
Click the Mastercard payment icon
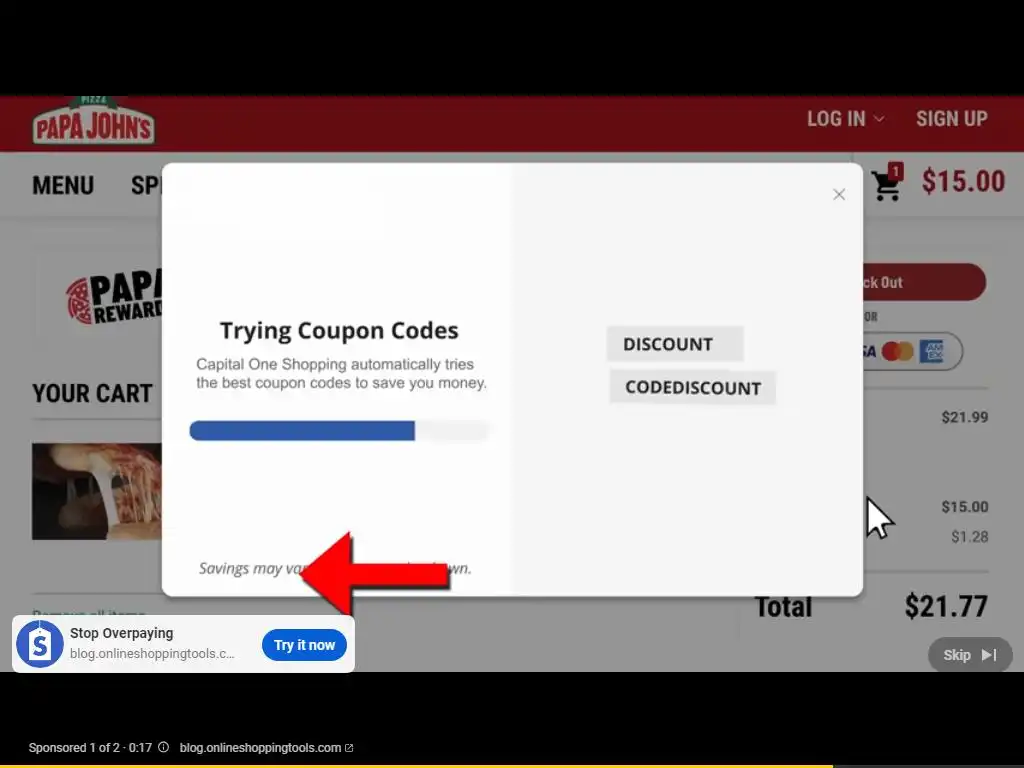pos(897,351)
